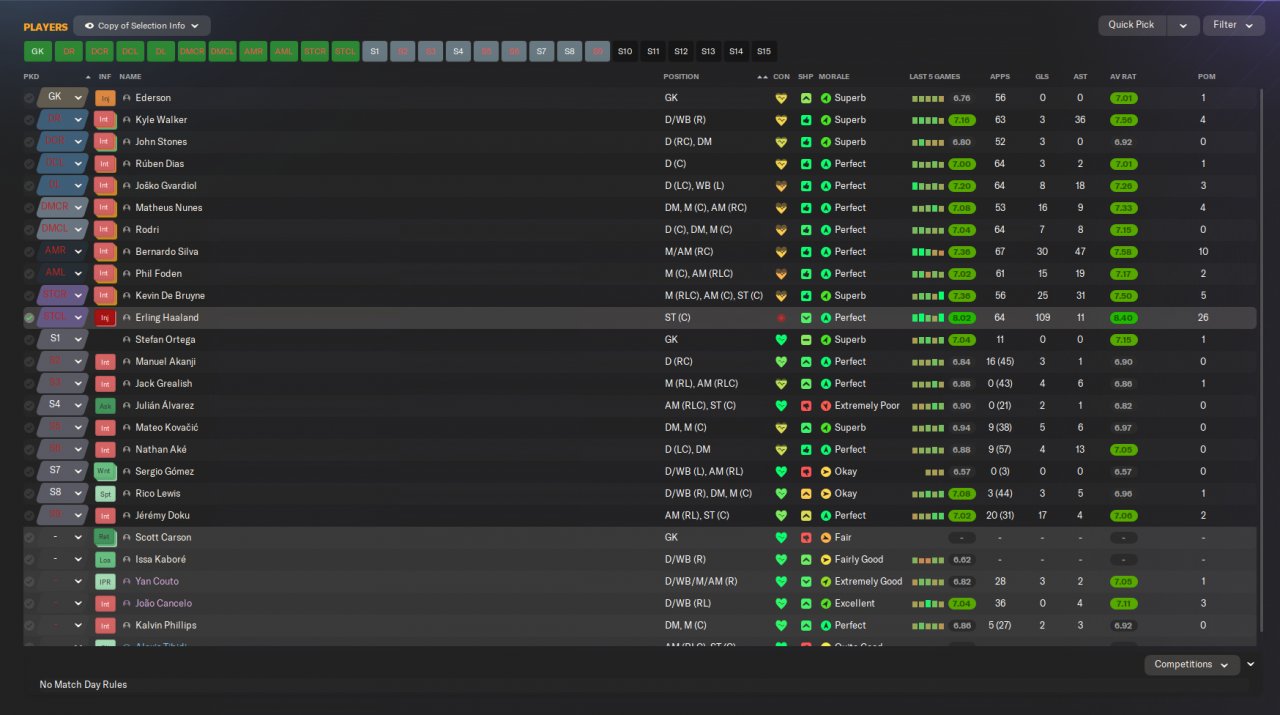Click Julián Álvarez's green Ask info icon
This screenshot has height=715, width=1280.
coord(105,406)
